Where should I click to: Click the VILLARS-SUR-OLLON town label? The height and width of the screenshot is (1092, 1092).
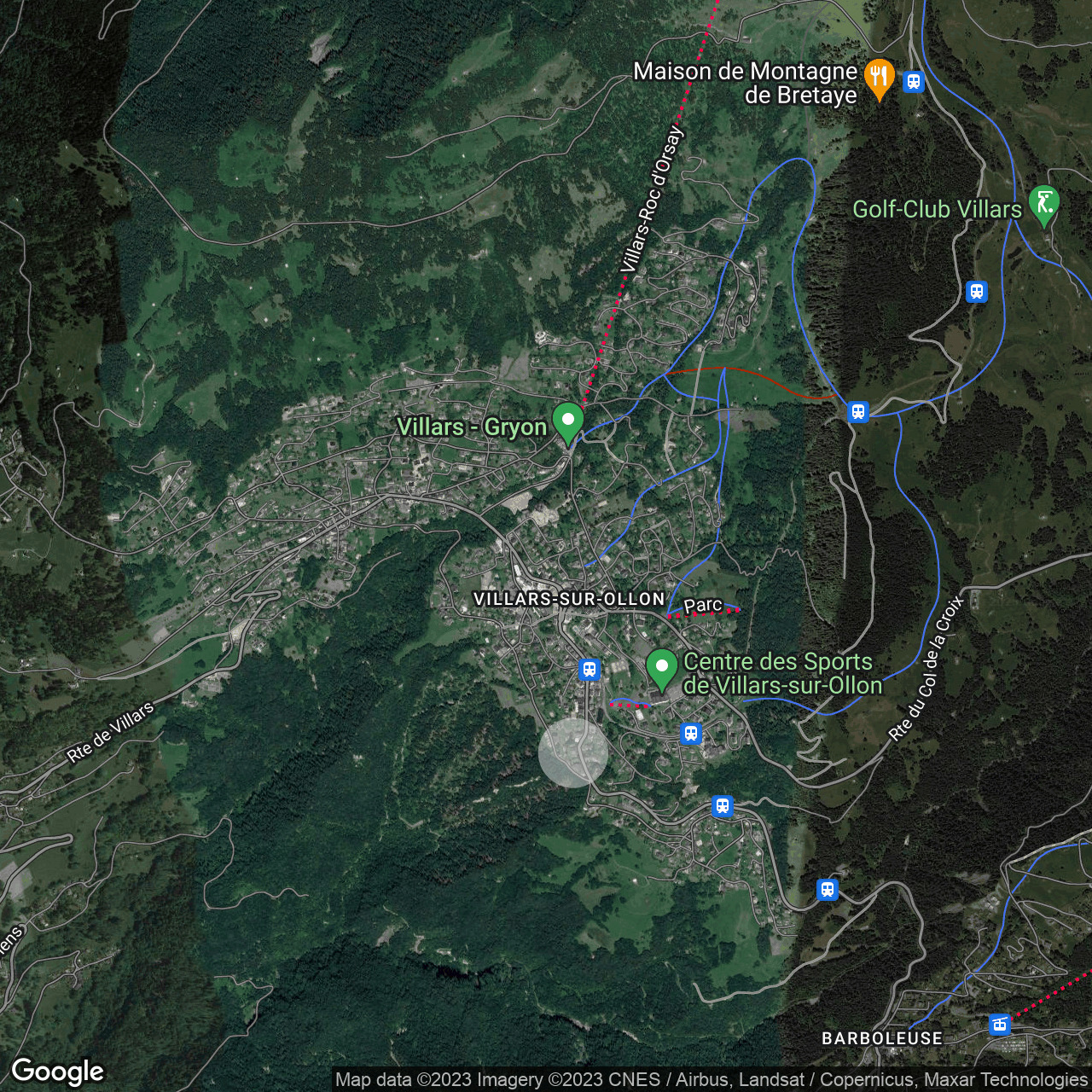[569, 599]
